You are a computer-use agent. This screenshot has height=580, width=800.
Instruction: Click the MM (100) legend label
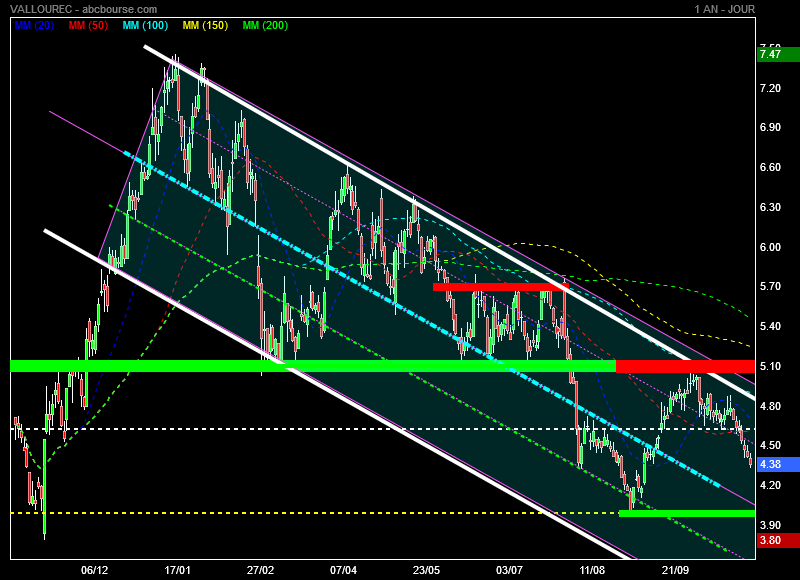(x=145, y=25)
